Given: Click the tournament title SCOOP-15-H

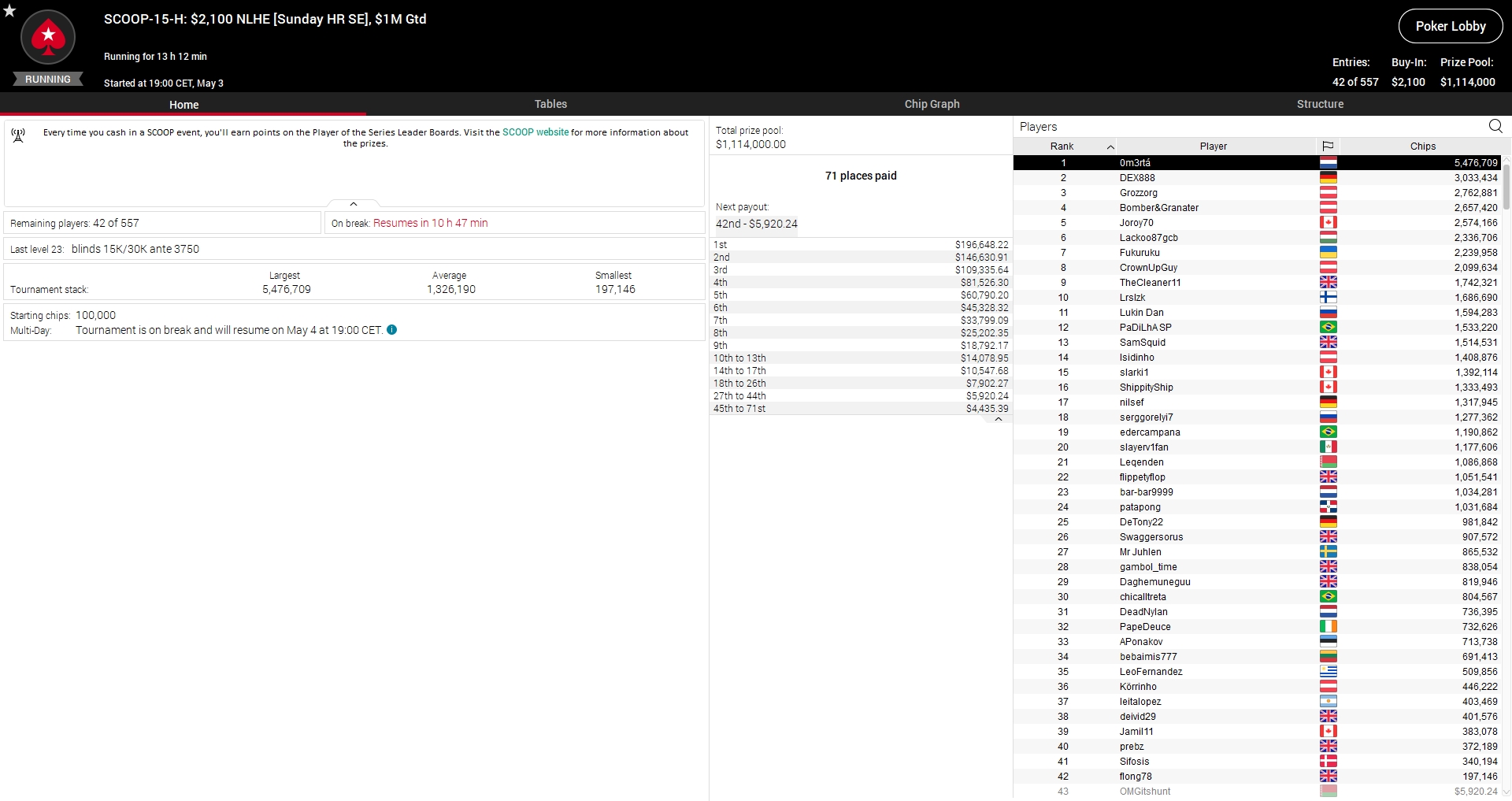Looking at the screenshot, I should (x=265, y=19).
